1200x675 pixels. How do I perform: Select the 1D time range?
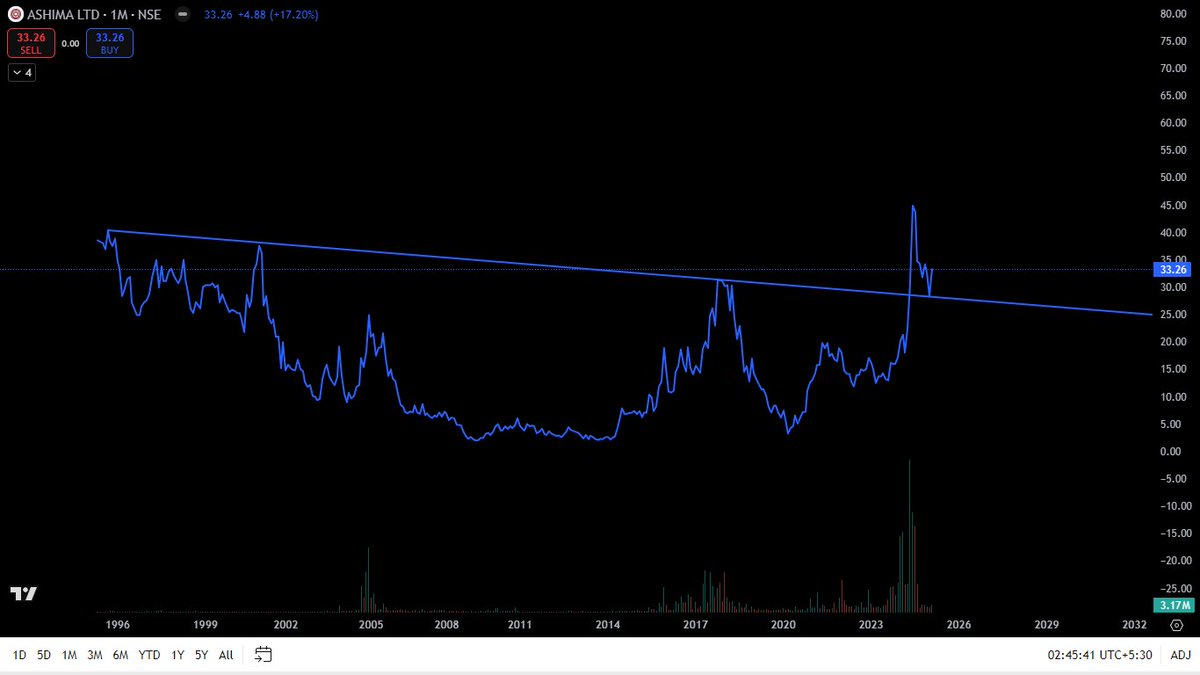[19, 655]
